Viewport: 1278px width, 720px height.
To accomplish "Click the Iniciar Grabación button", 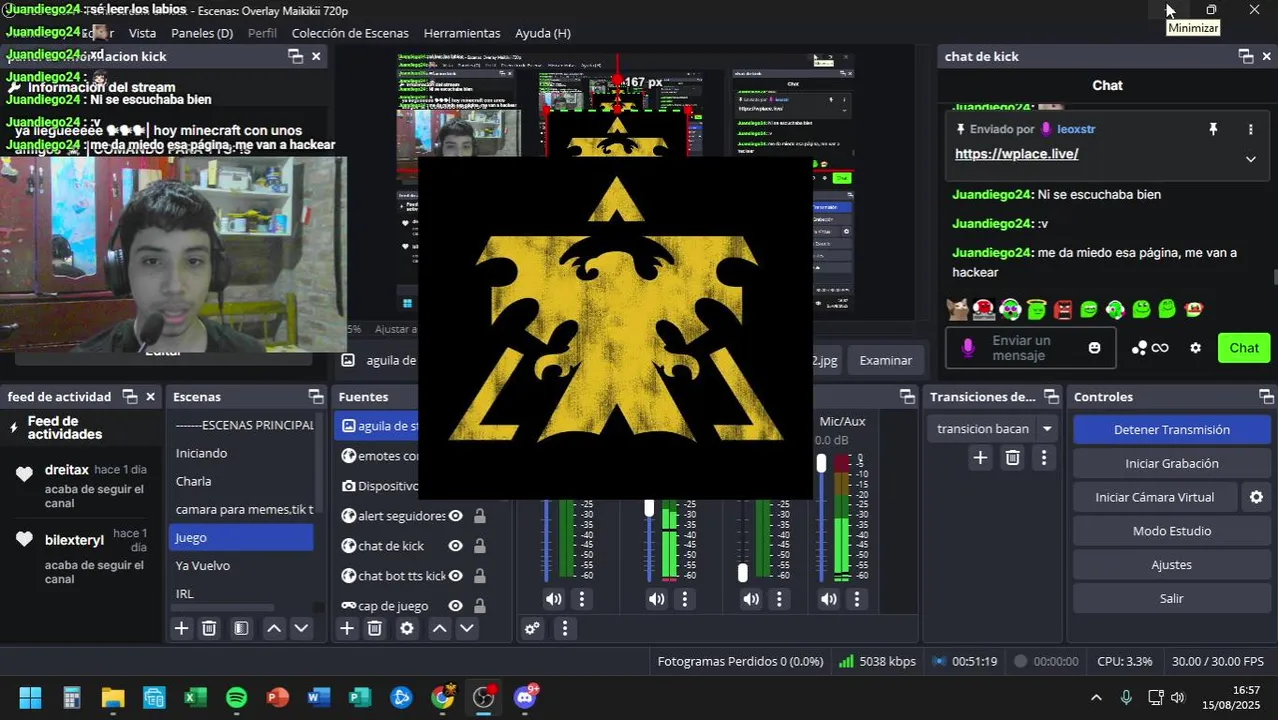I will [x=1171, y=463].
